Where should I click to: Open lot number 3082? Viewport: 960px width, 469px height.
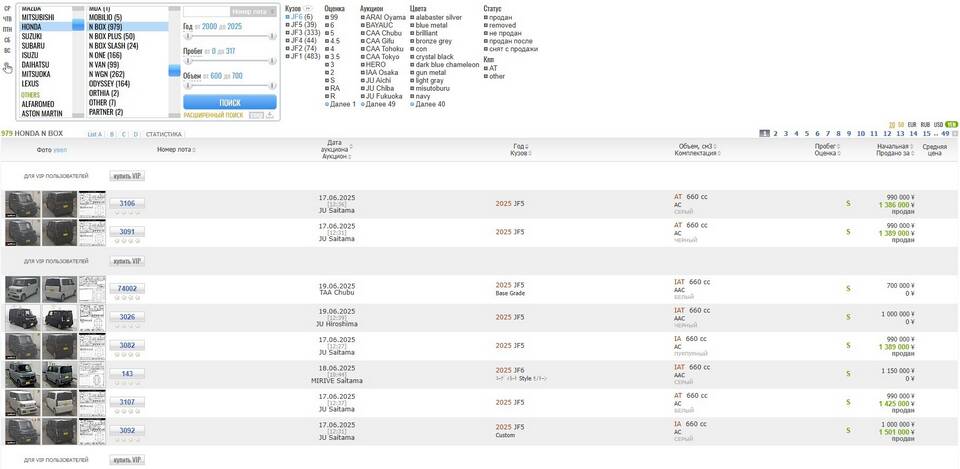[127, 345]
